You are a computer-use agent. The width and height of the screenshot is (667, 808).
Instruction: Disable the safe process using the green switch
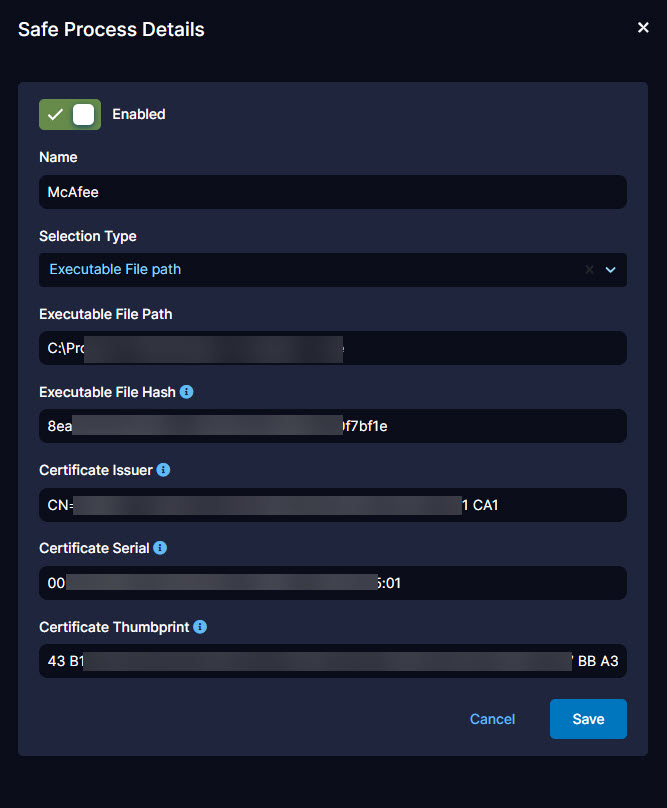(69, 114)
